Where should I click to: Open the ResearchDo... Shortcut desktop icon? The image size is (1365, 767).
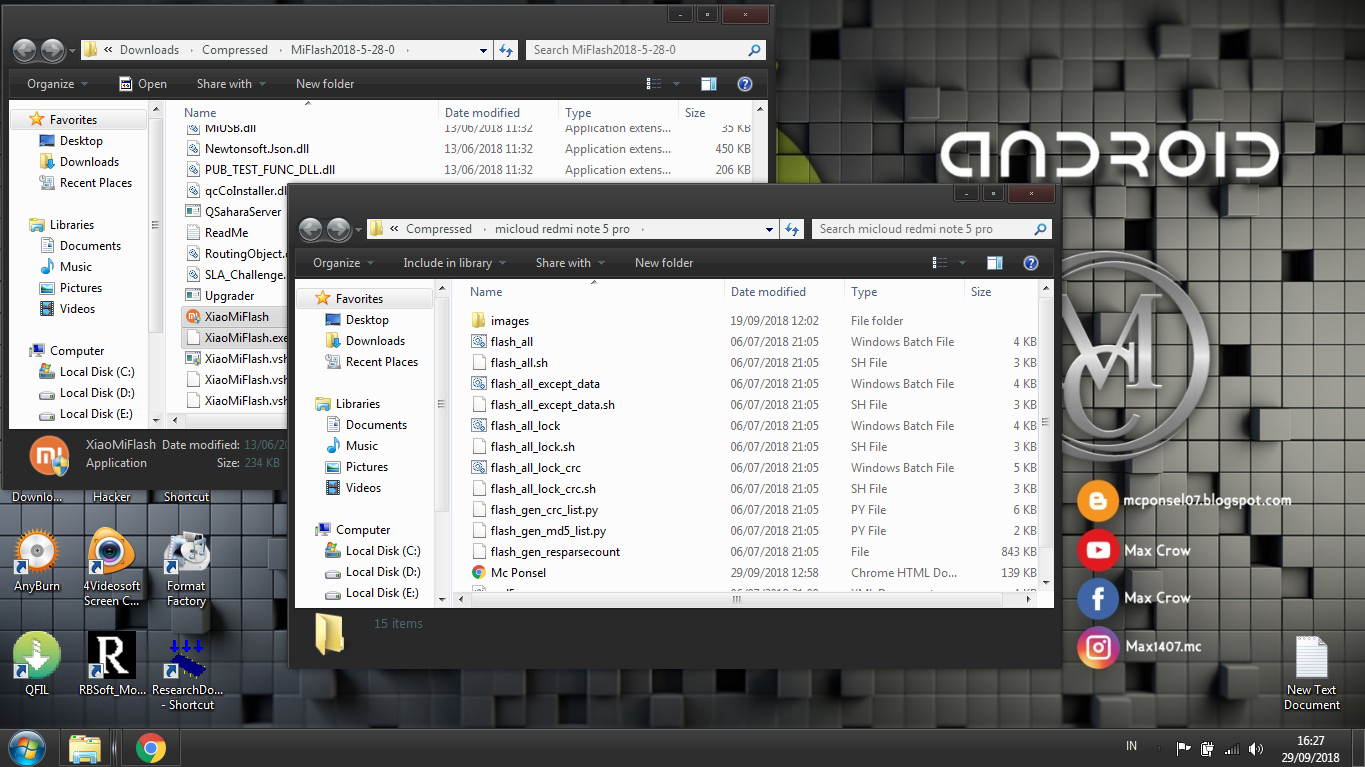click(x=187, y=672)
